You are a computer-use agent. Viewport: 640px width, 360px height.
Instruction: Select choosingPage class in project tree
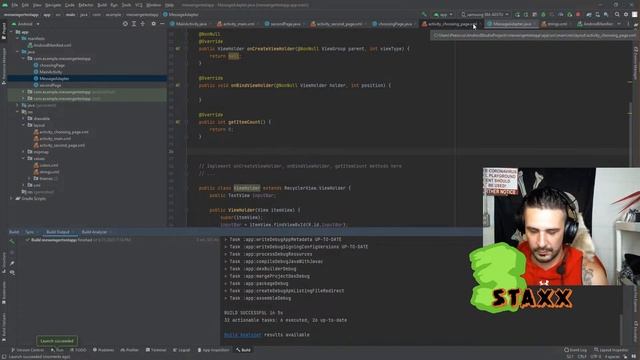click(x=49, y=65)
